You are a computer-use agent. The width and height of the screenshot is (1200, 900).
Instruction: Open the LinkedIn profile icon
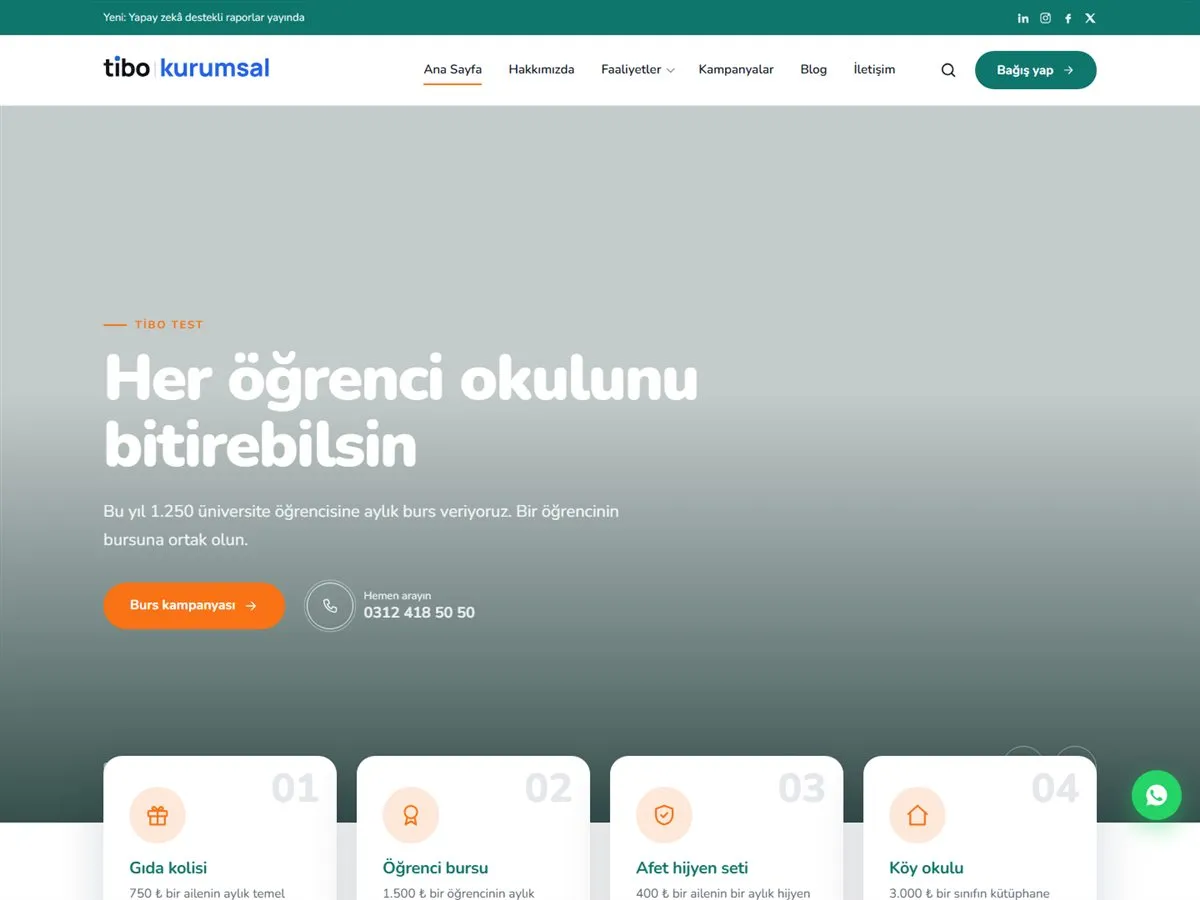tap(1023, 18)
